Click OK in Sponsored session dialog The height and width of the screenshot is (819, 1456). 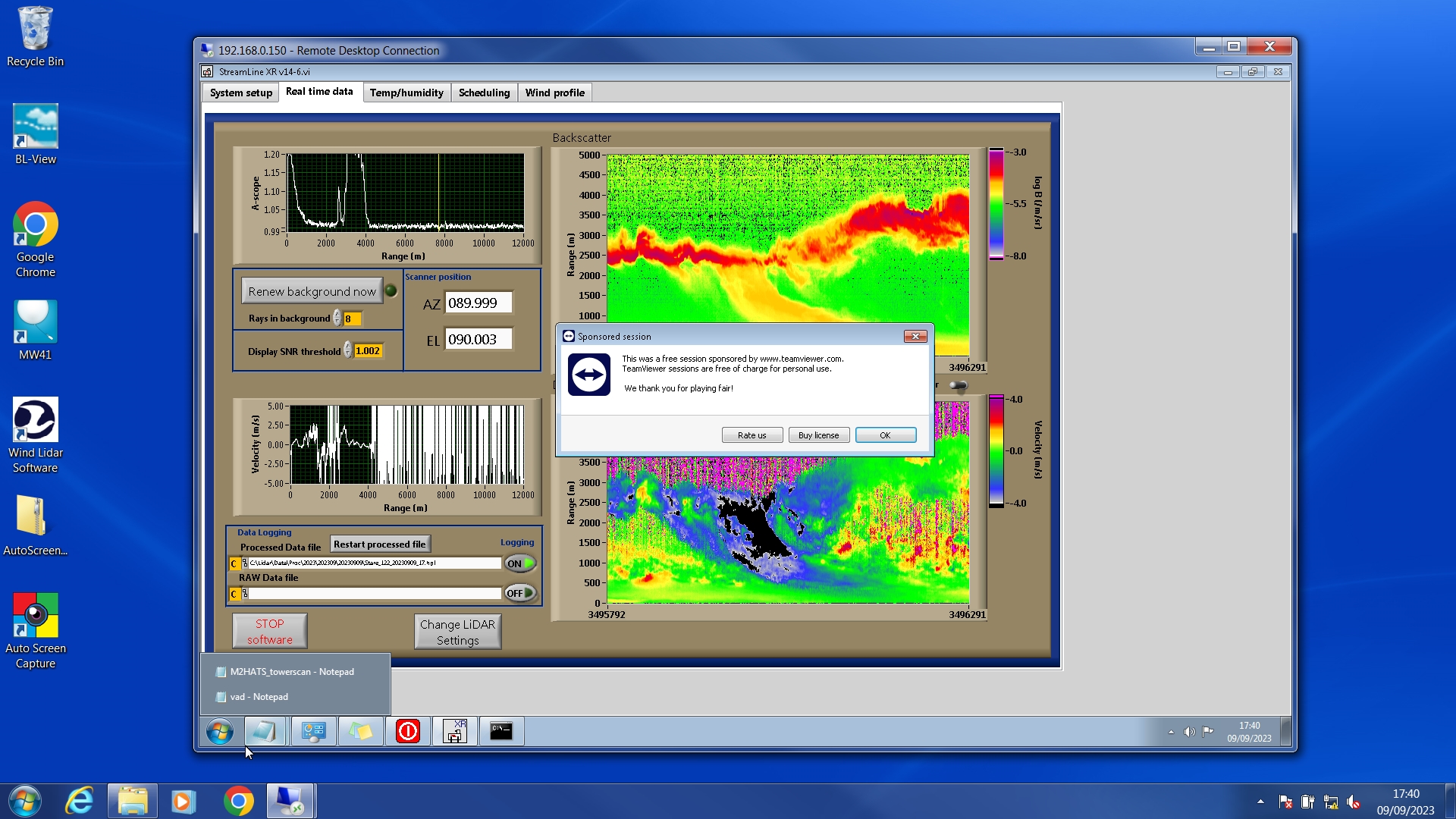tap(885, 435)
